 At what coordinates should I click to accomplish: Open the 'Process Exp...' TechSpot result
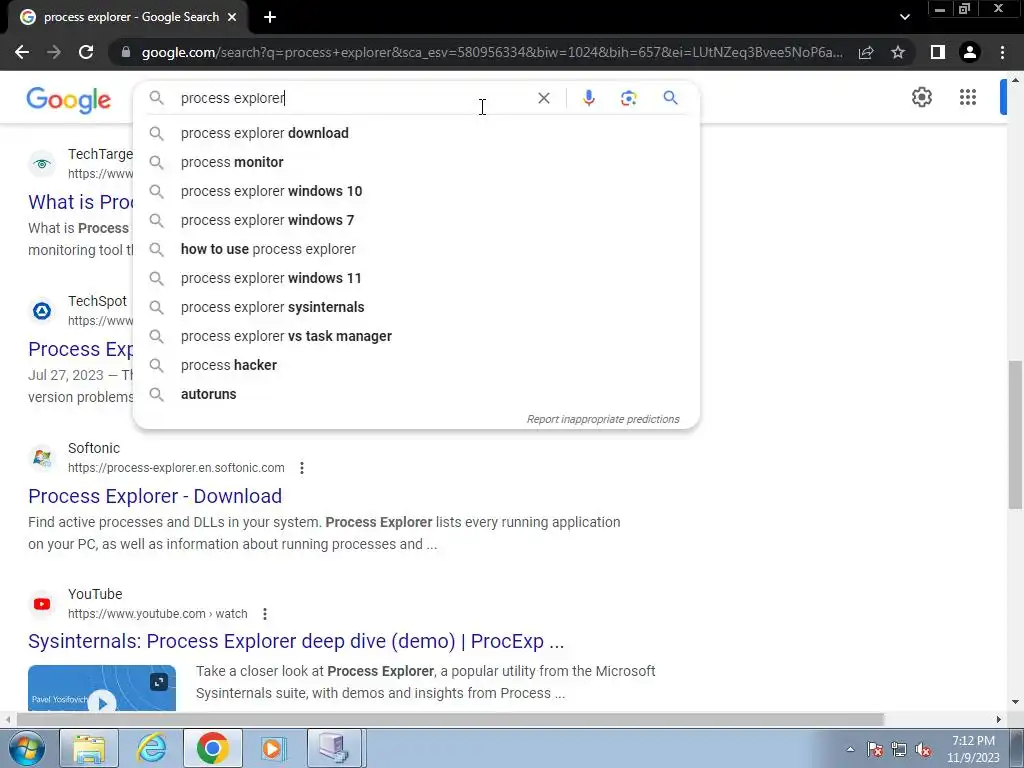pos(80,349)
